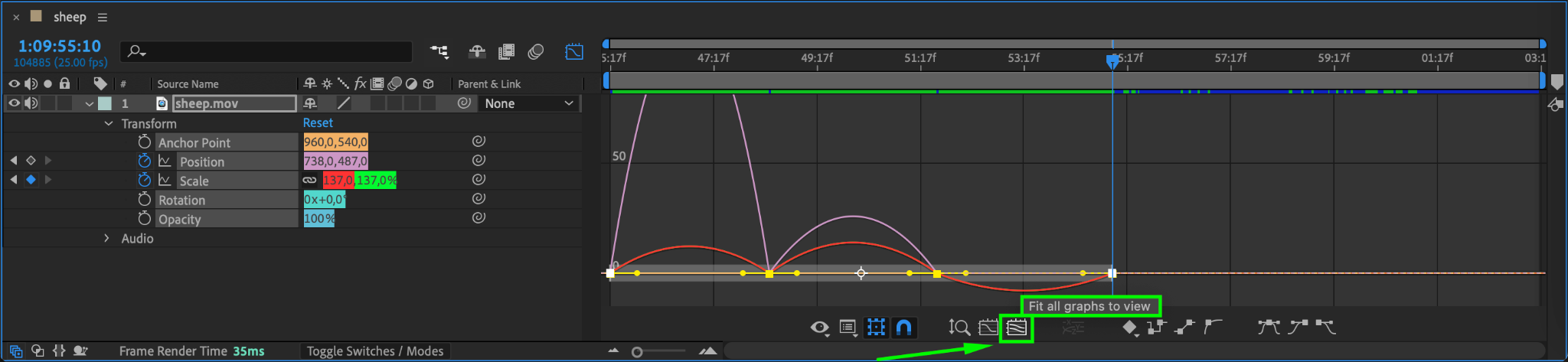This screenshot has width=1568, height=362.
Task: Toggle the Snap magnet icon in graph editor
Action: click(x=903, y=328)
